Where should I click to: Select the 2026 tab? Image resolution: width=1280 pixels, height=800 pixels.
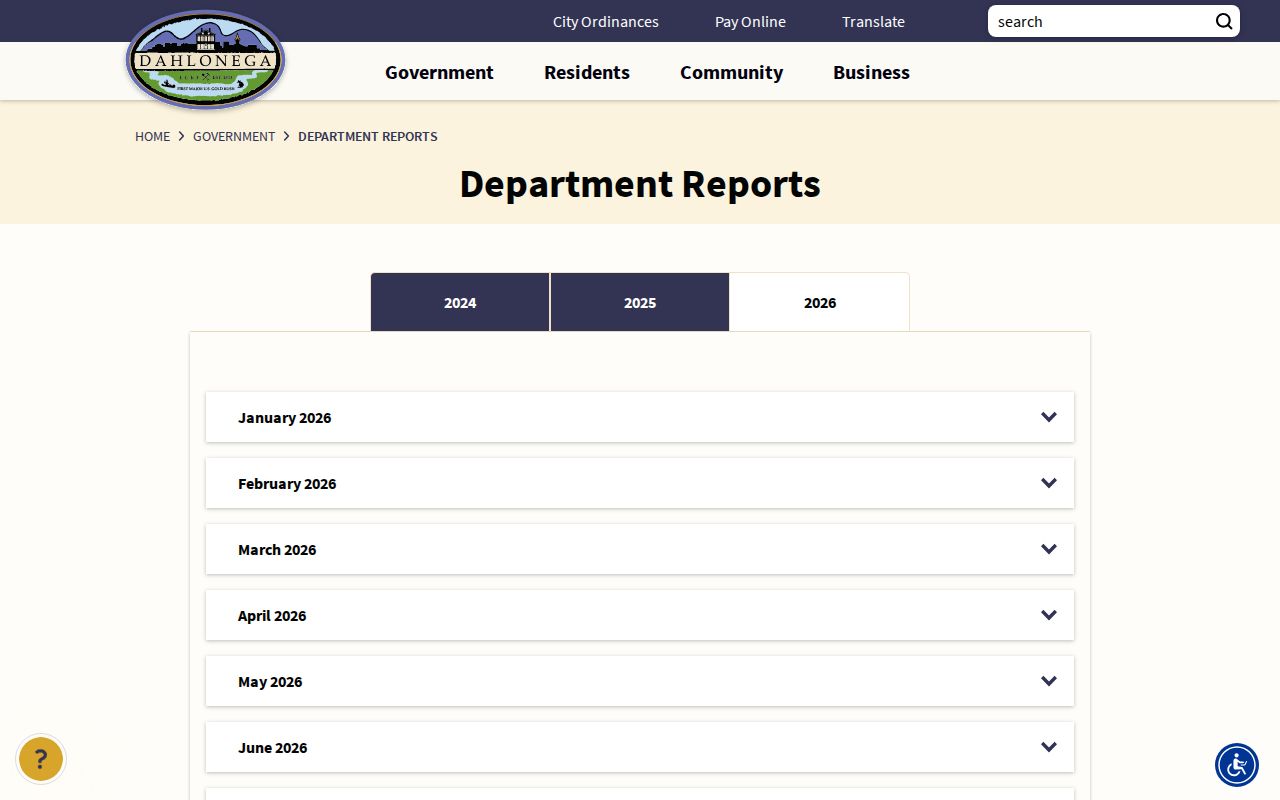pyautogui.click(x=820, y=302)
